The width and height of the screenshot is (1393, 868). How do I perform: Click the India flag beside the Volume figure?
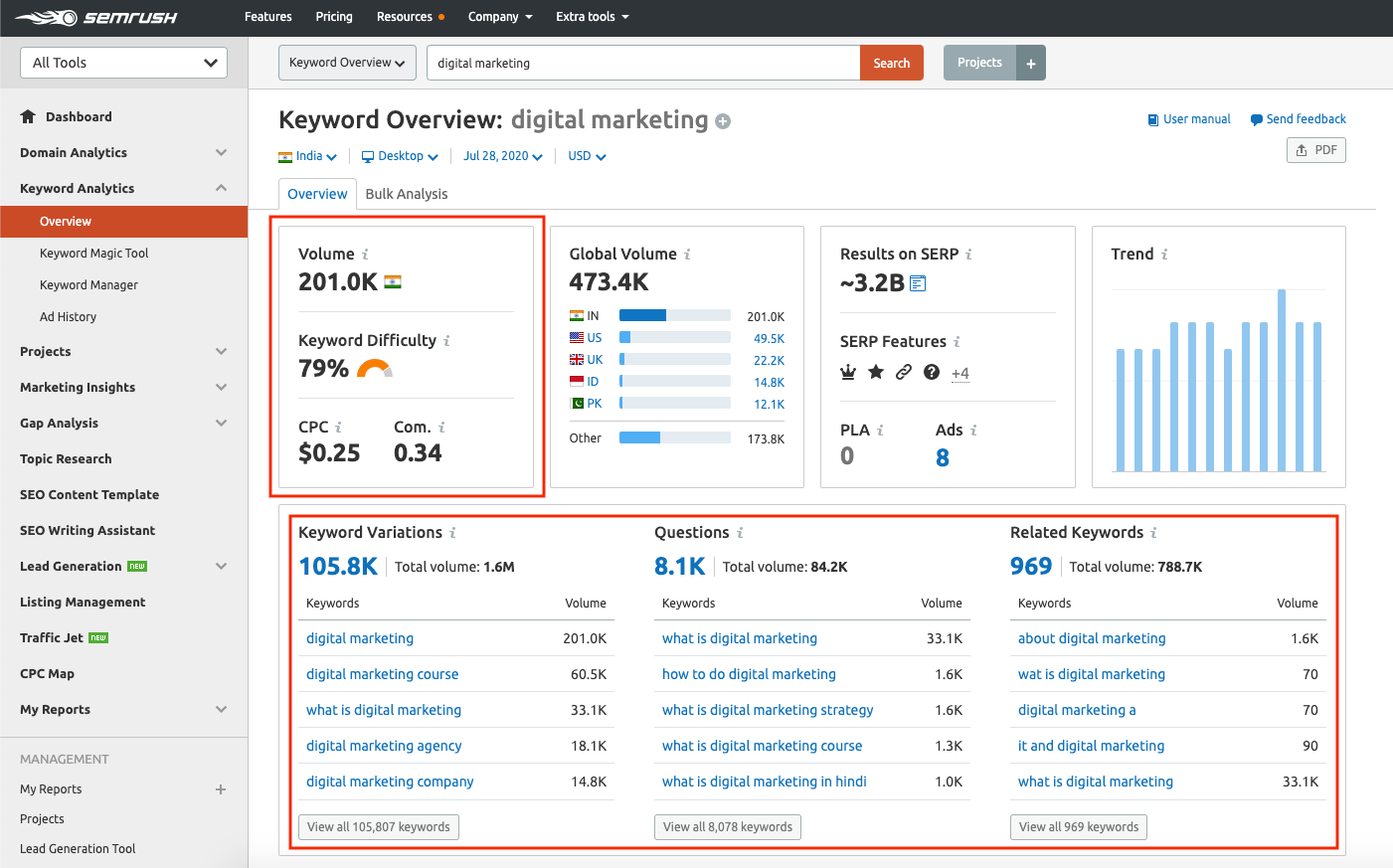(x=392, y=281)
